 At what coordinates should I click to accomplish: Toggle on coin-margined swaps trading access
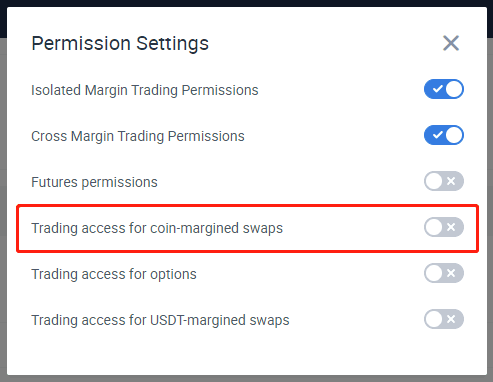click(x=444, y=227)
